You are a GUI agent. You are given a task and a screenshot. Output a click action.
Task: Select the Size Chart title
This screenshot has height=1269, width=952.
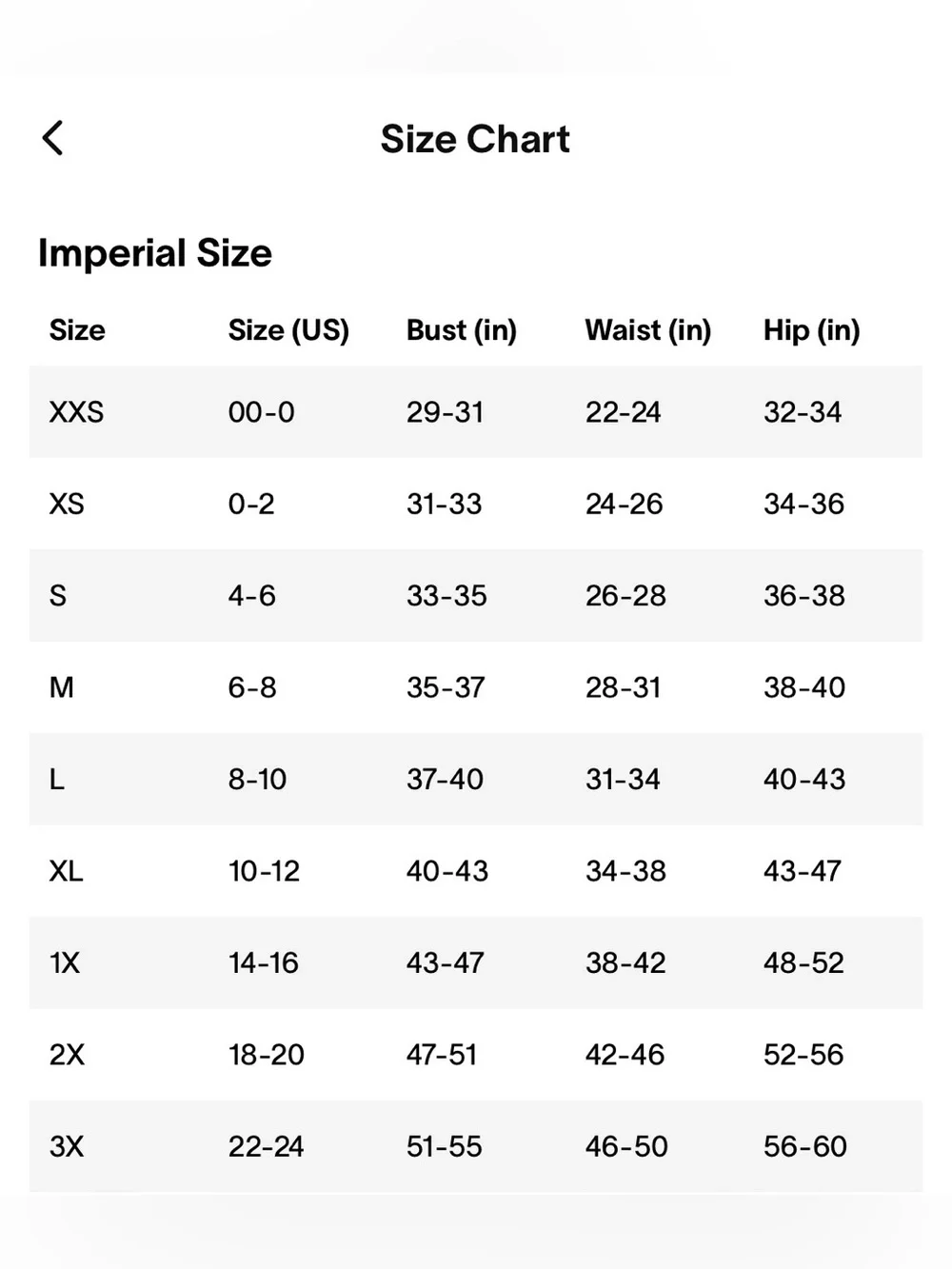tap(475, 139)
